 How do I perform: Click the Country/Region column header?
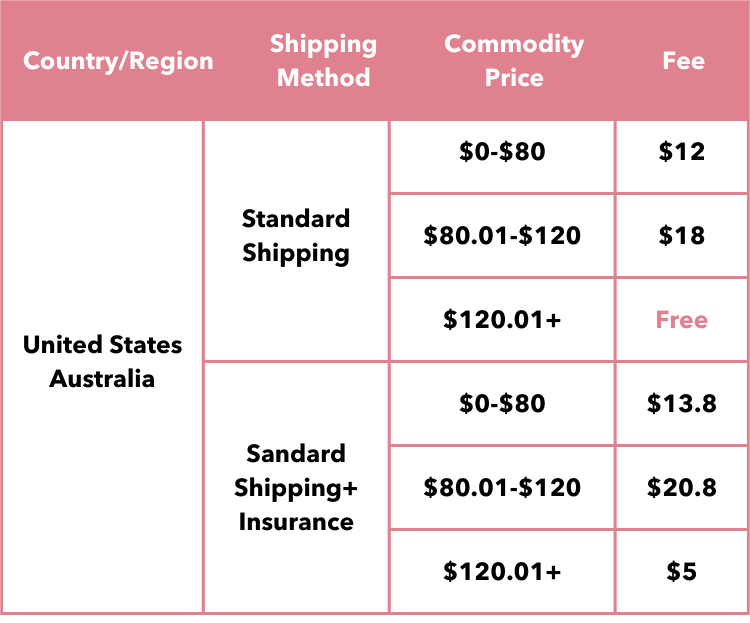[x=118, y=61]
